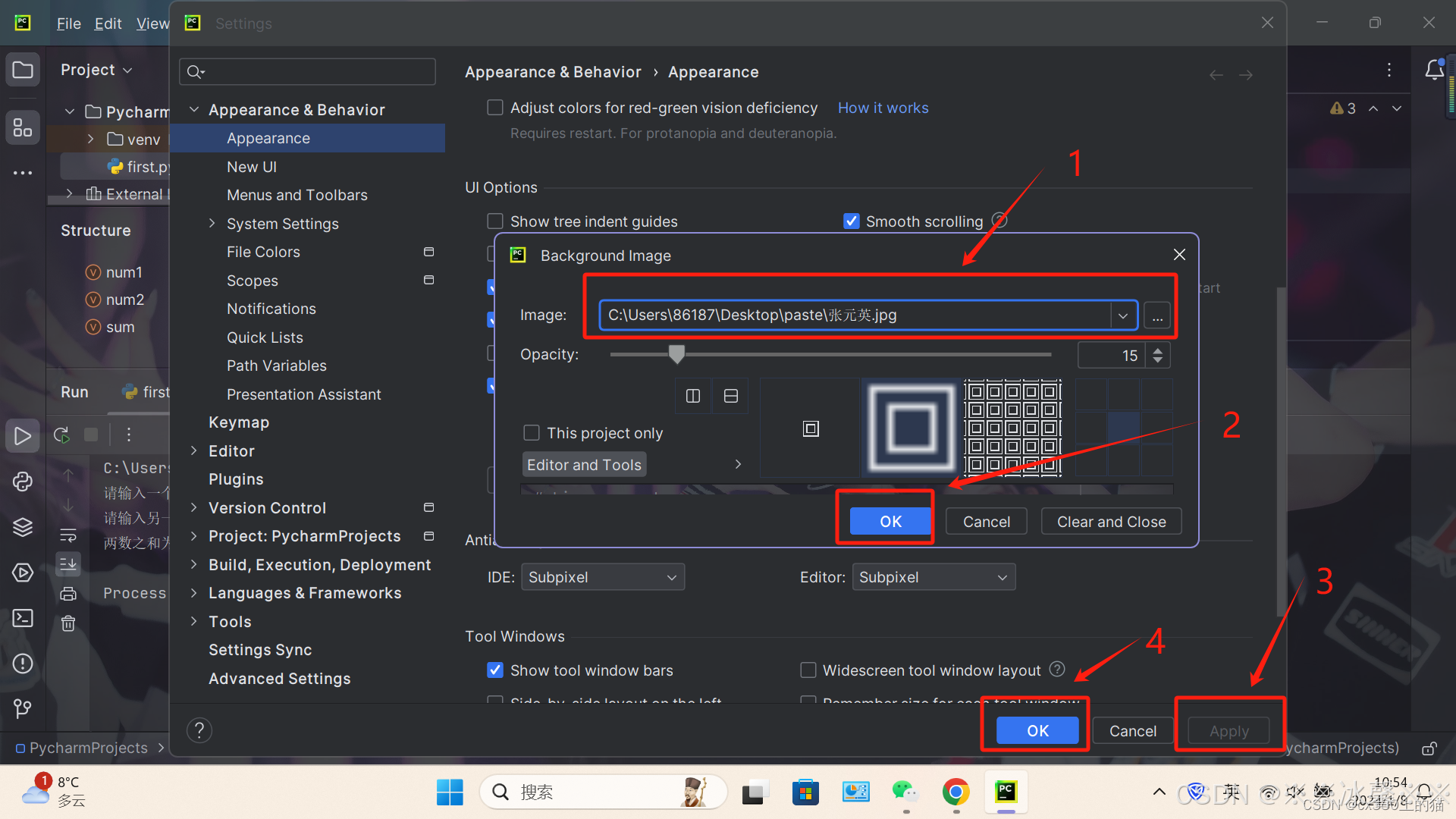
Task: Click the Run play icon in sidebar
Action: [23, 436]
